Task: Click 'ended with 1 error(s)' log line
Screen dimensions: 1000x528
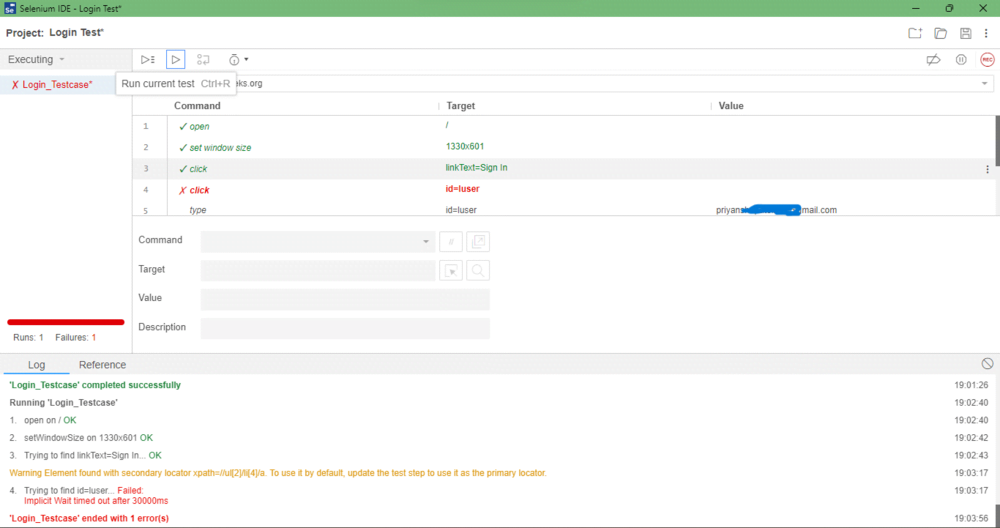Action: click(x=89, y=518)
